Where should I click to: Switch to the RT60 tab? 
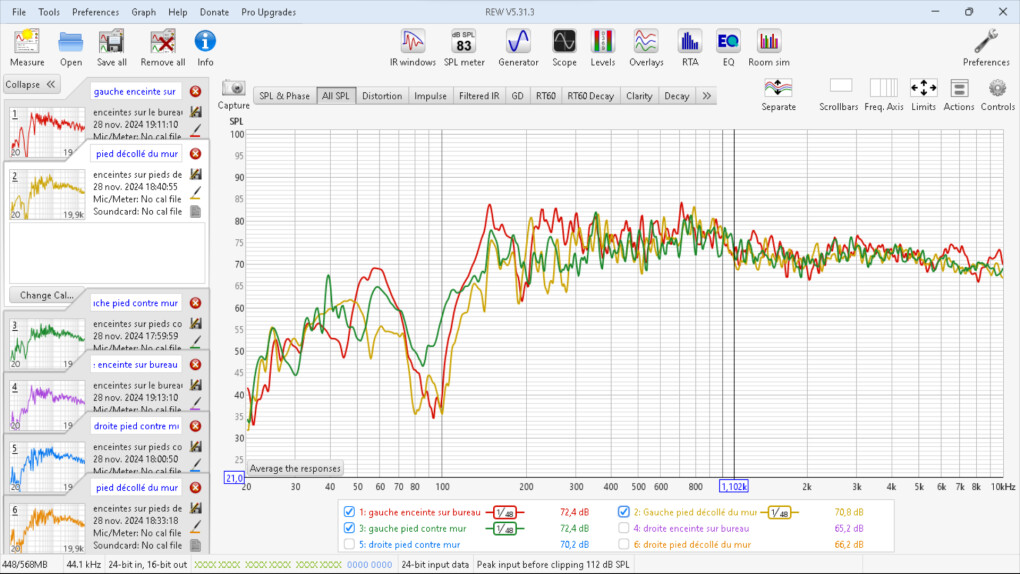click(x=545, y=96)
